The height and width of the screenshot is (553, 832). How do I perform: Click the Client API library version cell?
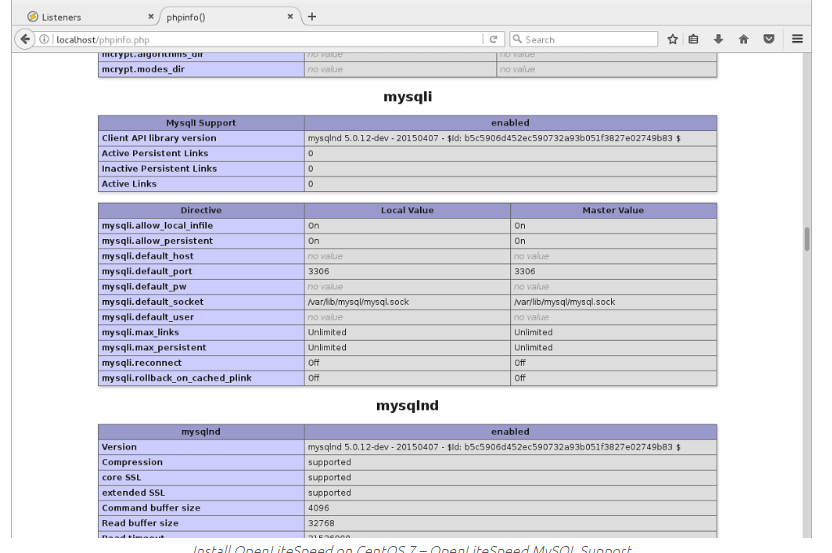201,138
